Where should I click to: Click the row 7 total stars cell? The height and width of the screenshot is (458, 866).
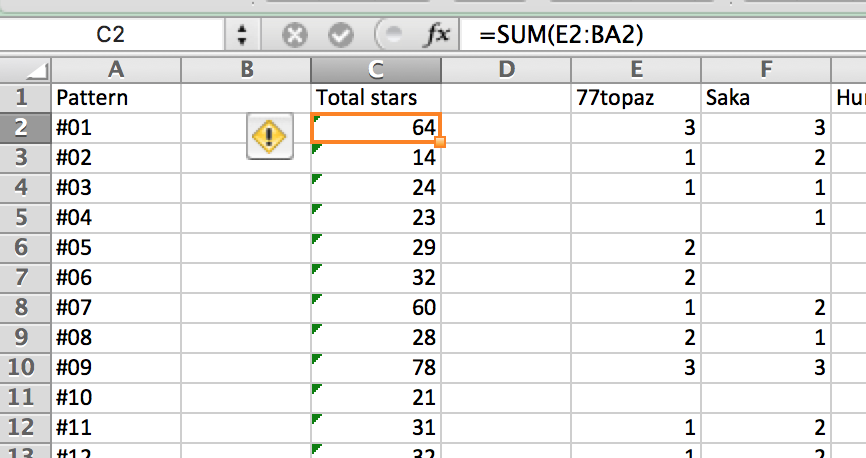pos(376,277)
